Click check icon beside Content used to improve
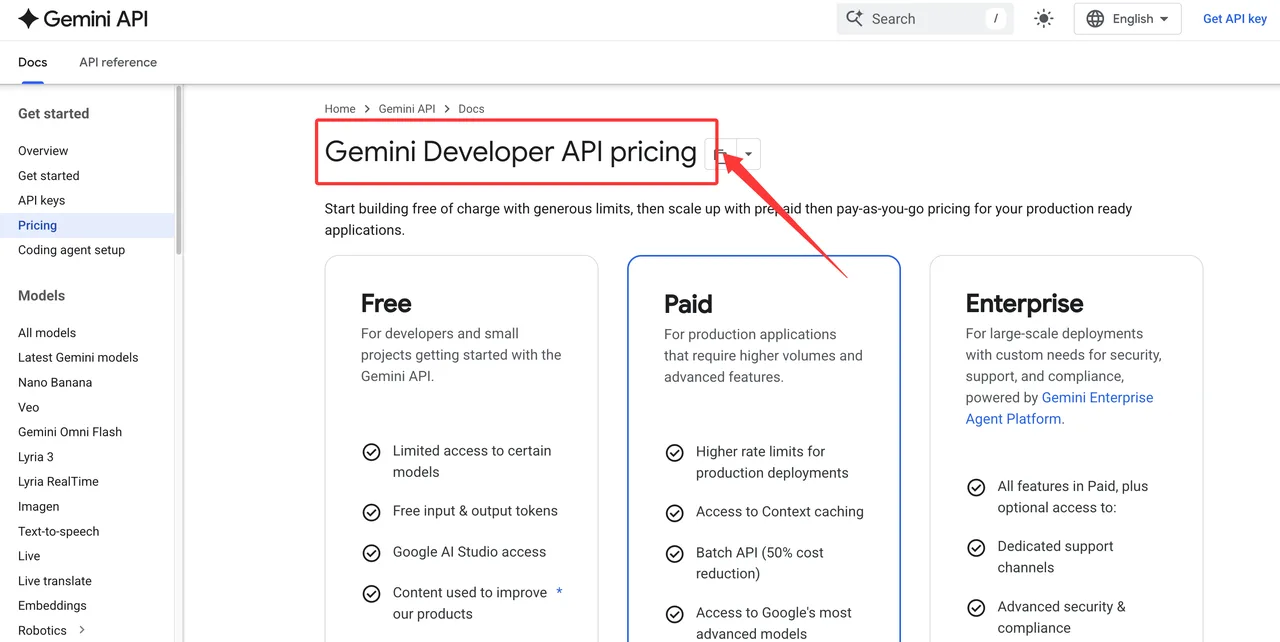The image size is (1280, 642). click(x=371, y=594)
